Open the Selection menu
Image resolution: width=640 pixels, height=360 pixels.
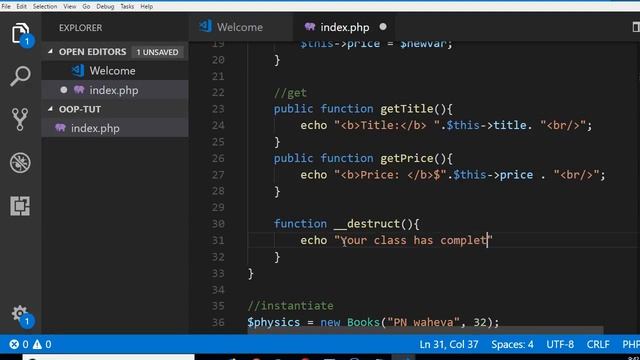(x=45, y=6)
